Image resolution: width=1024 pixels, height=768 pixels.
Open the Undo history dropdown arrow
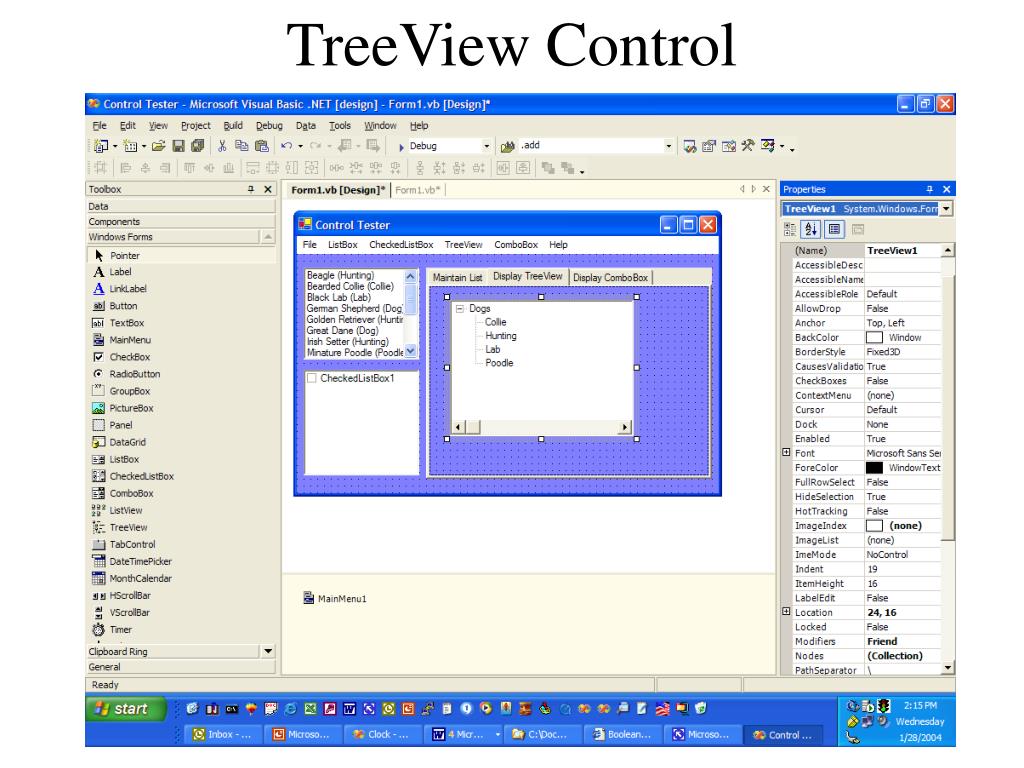pyautogui.click(x=300, y=146)
